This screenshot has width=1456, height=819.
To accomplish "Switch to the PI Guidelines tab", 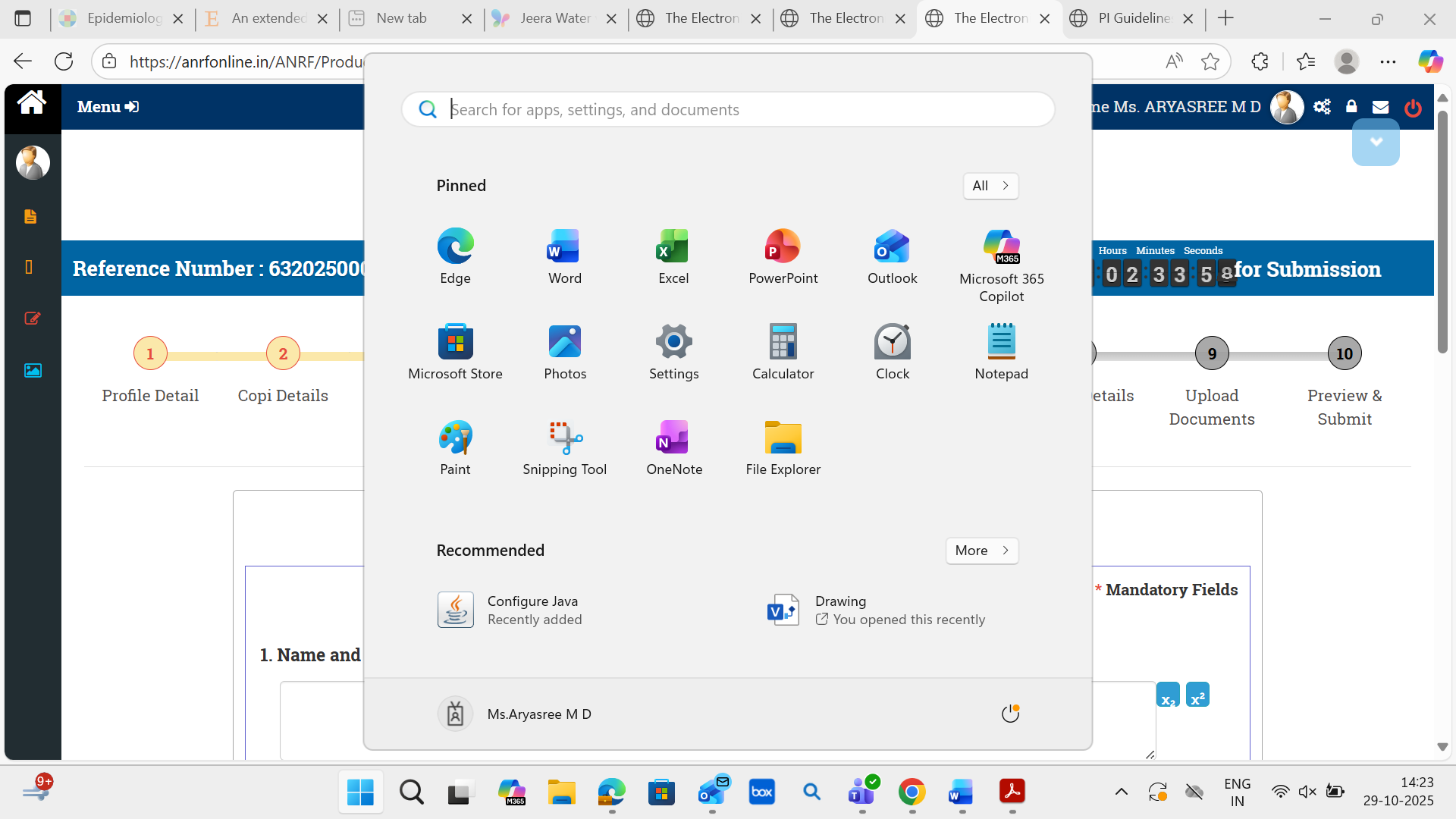I will [1134, 18].
